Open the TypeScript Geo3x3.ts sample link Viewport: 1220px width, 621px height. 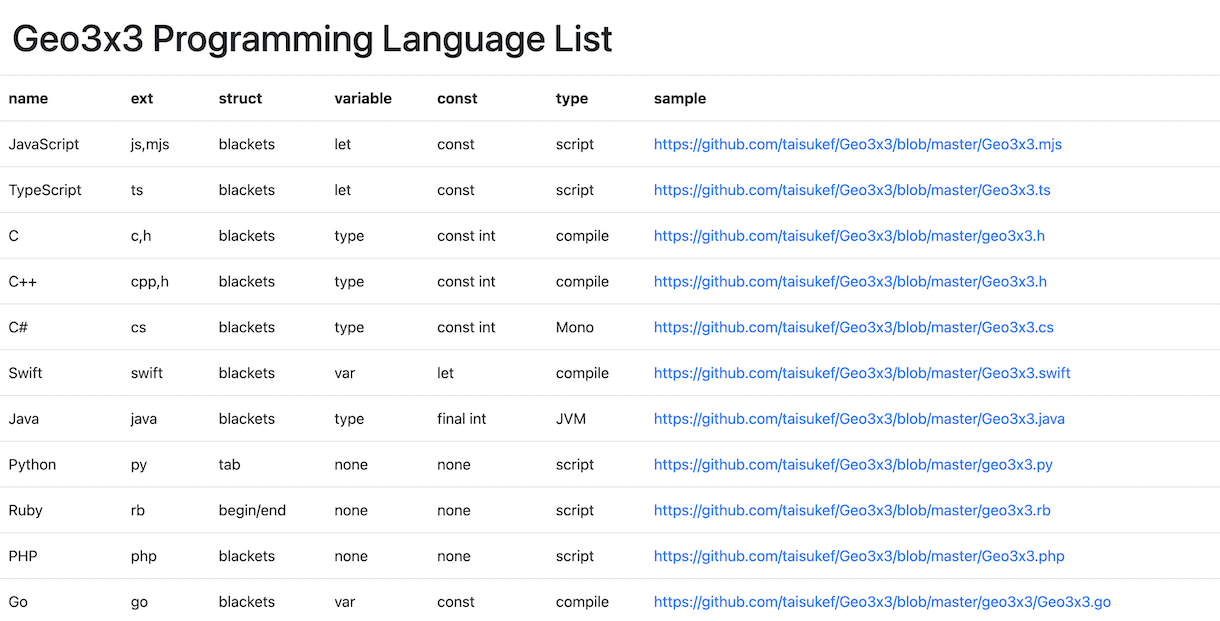(850, 190)
